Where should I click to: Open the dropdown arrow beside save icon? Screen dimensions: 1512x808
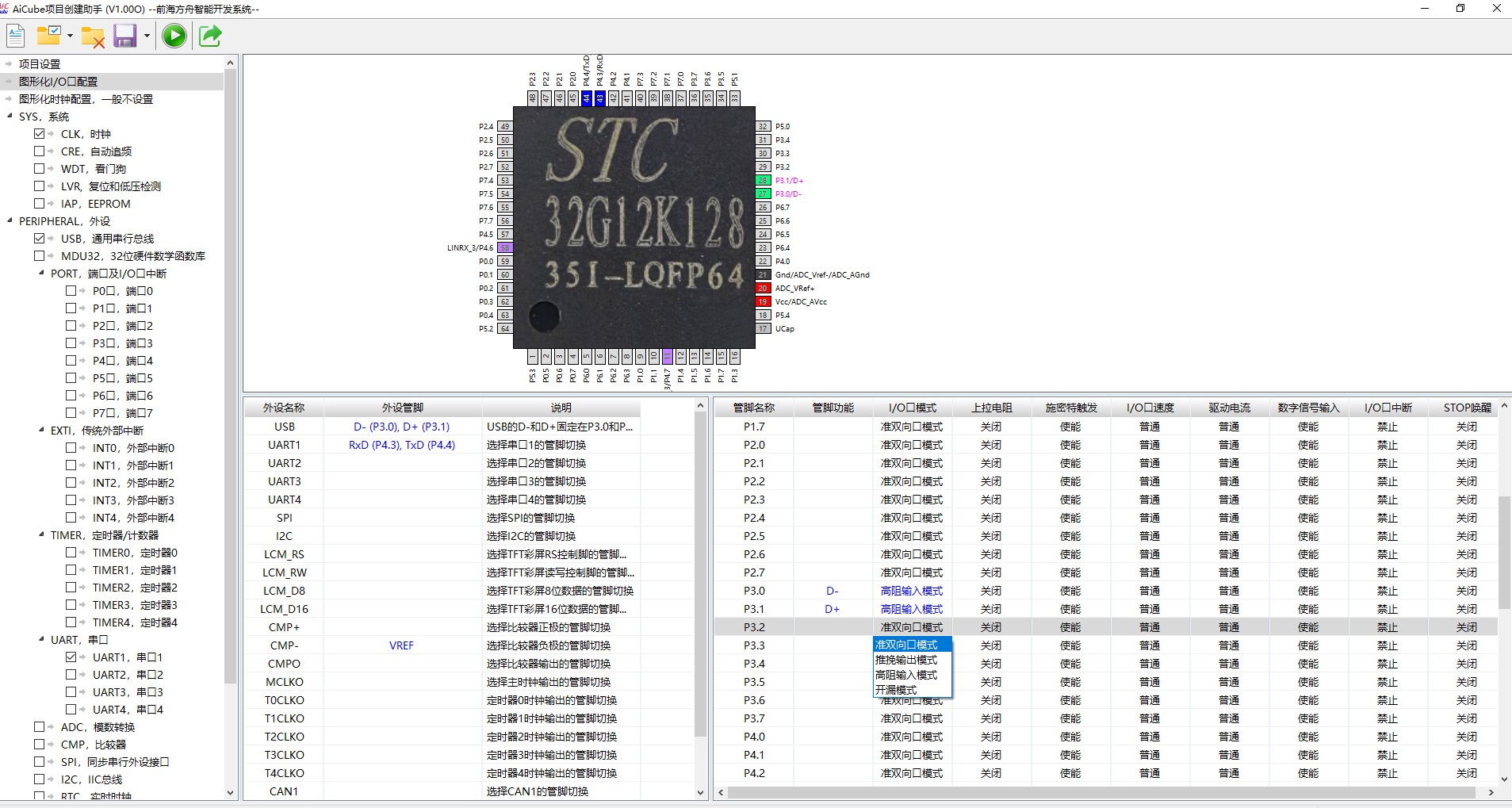tap(147, 36)
